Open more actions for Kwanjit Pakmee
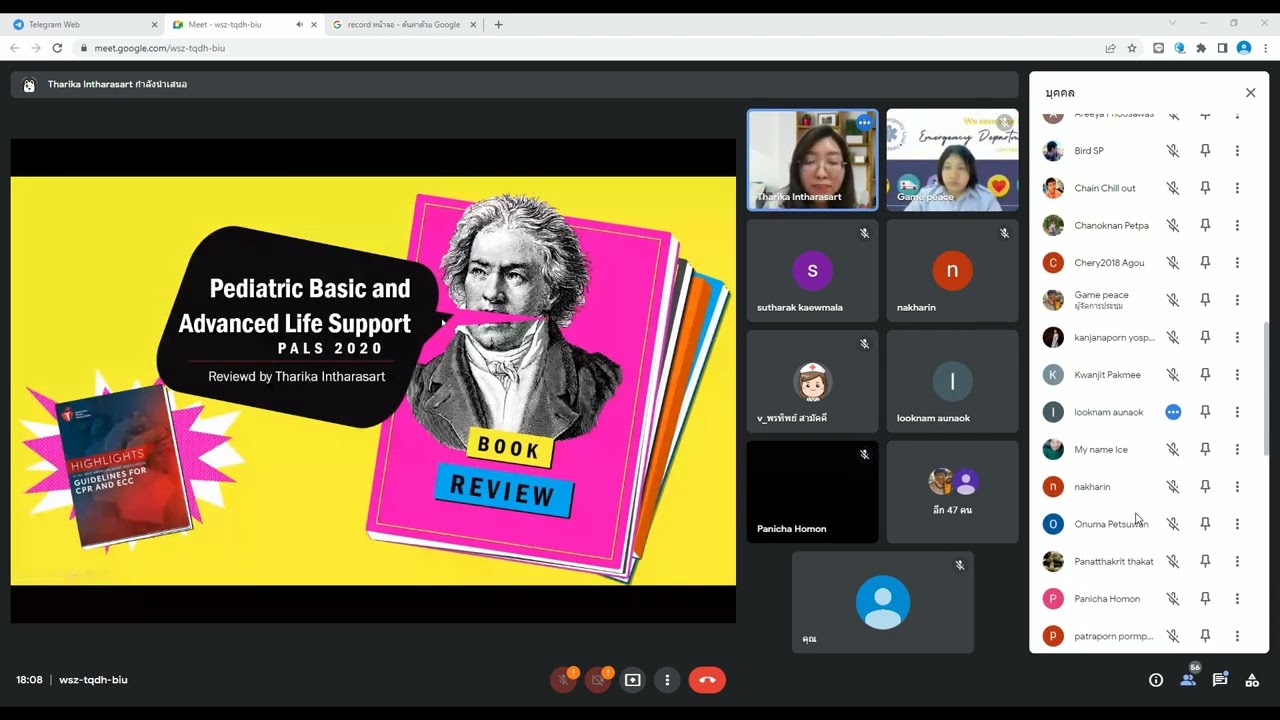 coord(1237,375)
